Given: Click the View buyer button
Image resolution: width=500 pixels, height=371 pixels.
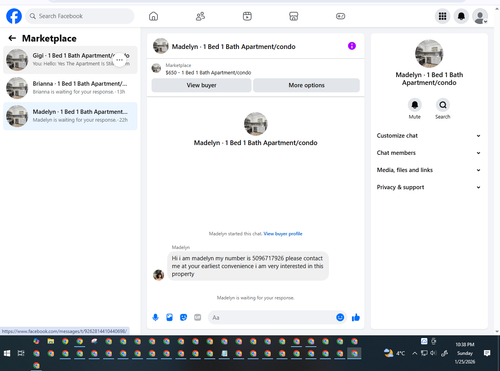Looking at the screenshot, I should [x=201, y=85].
